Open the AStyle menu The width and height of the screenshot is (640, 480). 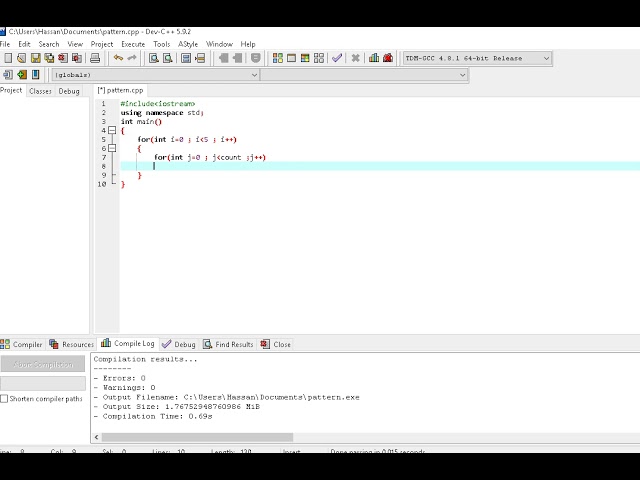(188, 44)
